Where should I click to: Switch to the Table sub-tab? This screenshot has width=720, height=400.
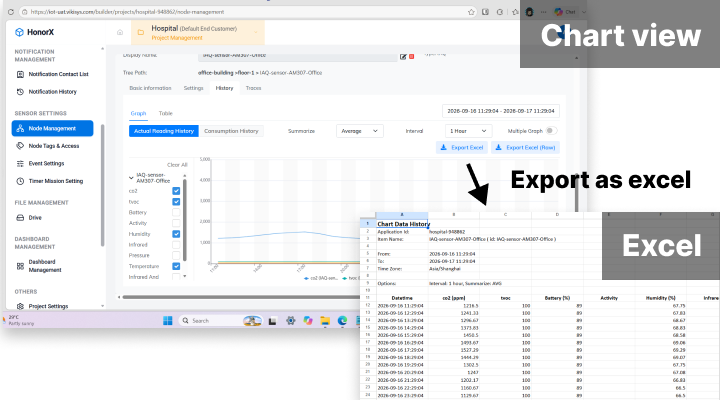(165, 113)
